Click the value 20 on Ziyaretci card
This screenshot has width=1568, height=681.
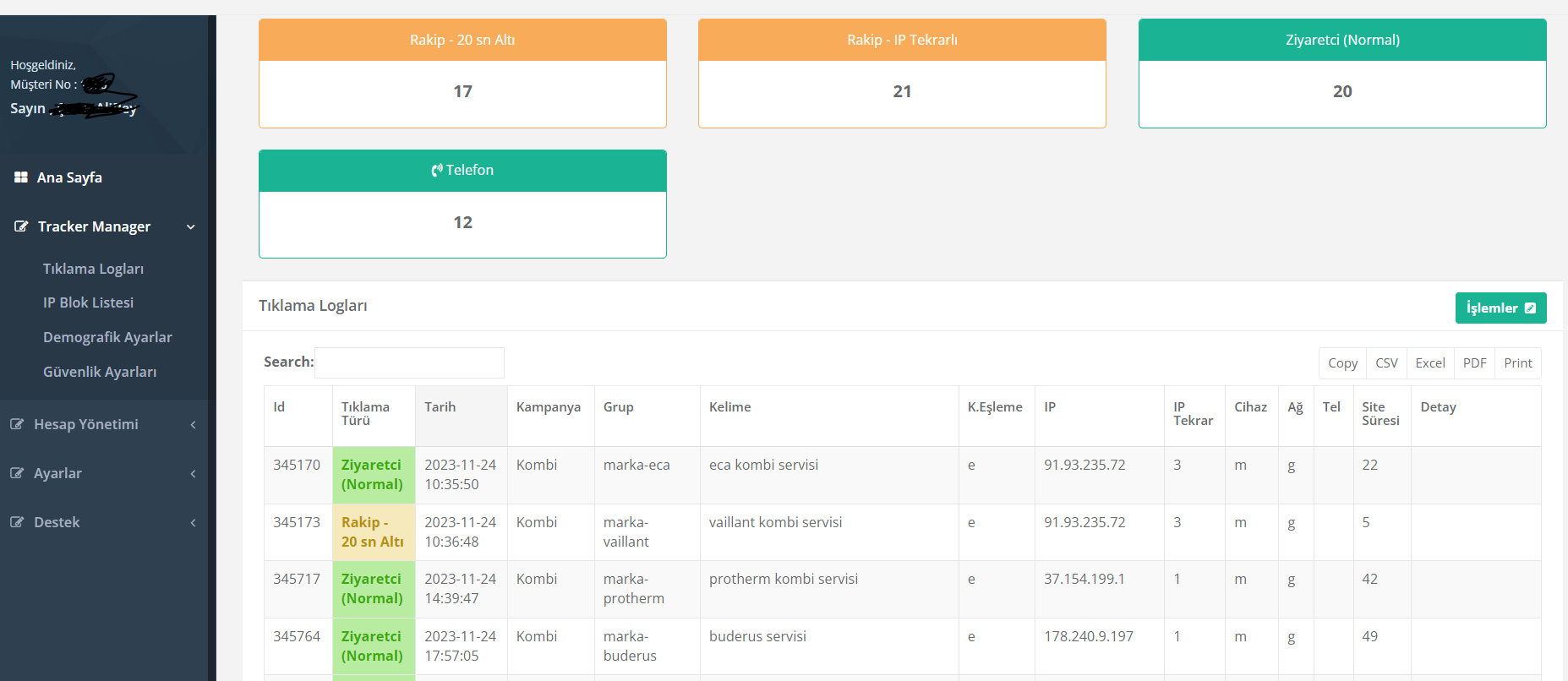tap(1342, 91)
